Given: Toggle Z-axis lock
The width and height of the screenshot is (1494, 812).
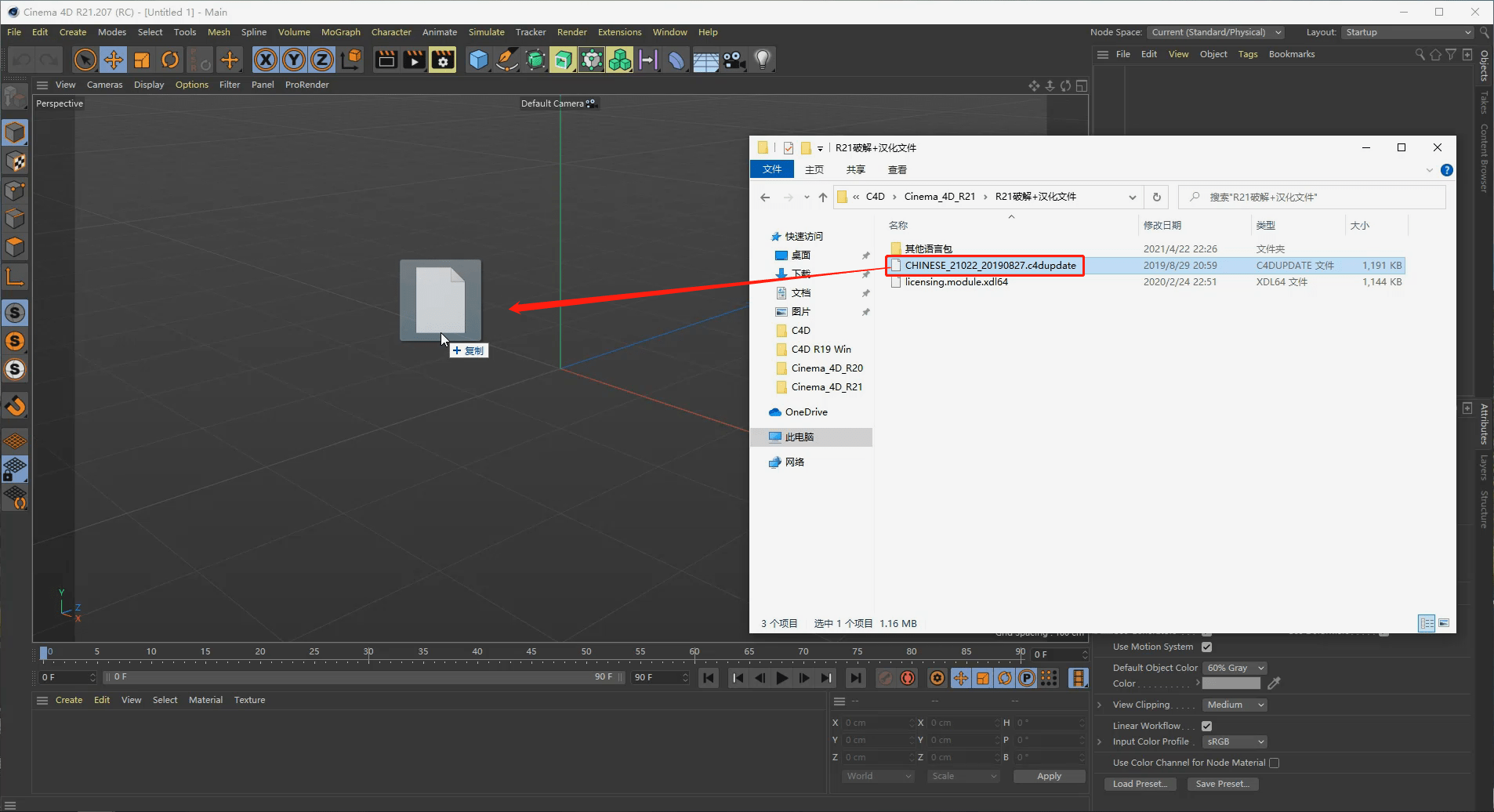Looking at the screenshot, I should pos(322,60).
